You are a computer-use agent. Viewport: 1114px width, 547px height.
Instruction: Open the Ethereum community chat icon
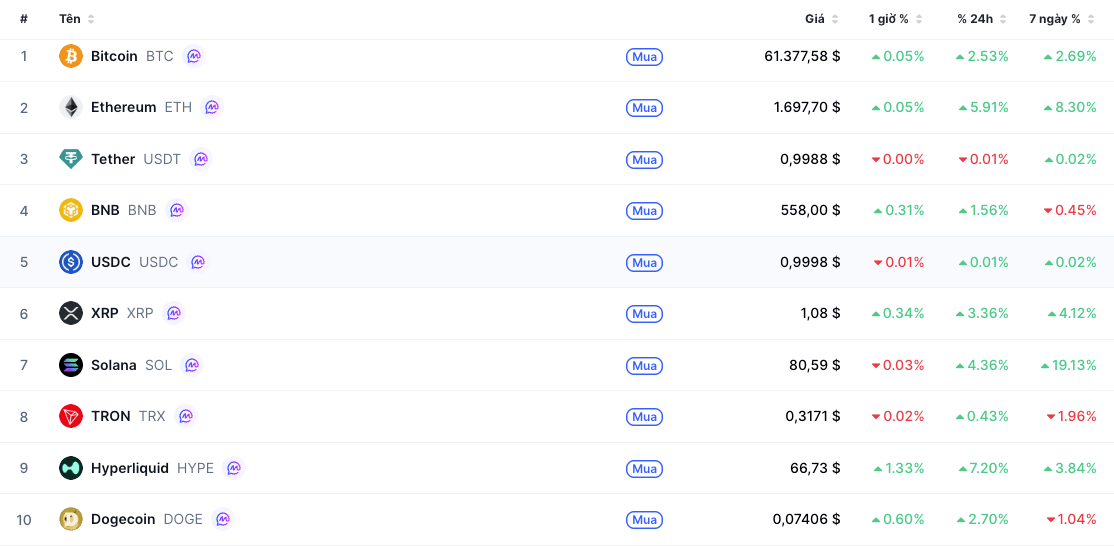click(x=212, y=107)
